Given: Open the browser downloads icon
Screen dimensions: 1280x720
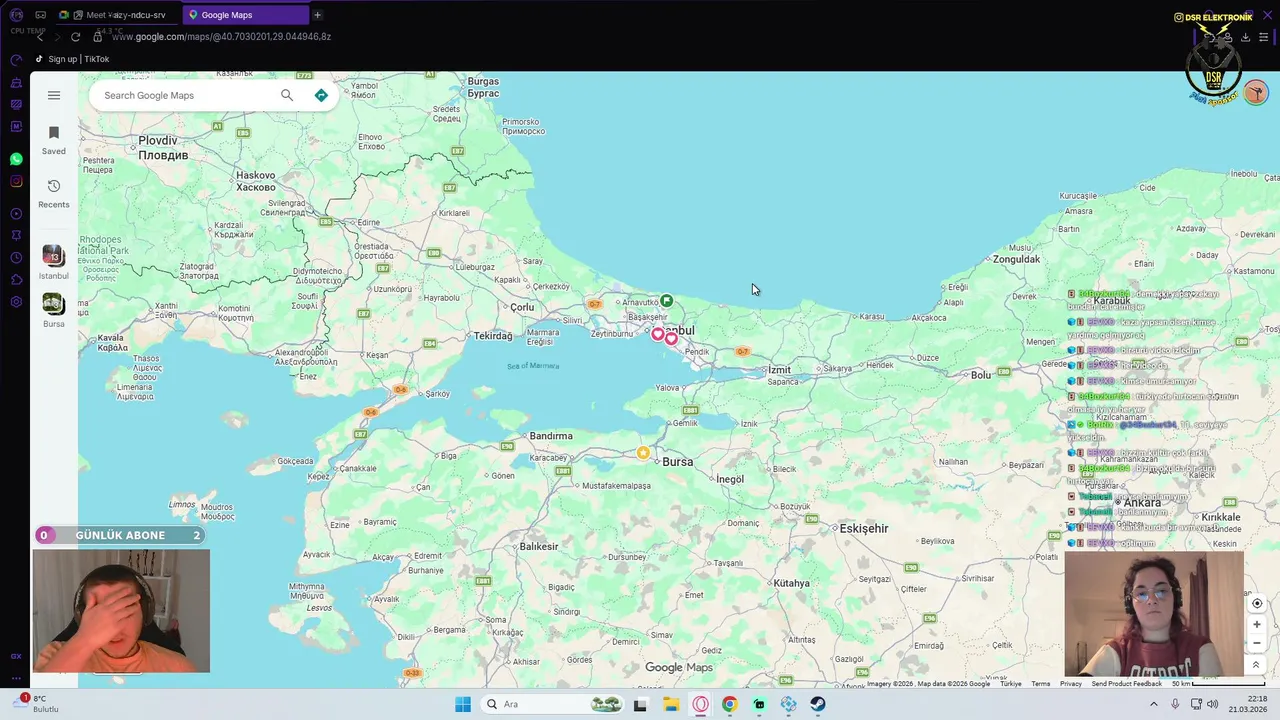Looking at the screenshot, I should click(1245, 37).
